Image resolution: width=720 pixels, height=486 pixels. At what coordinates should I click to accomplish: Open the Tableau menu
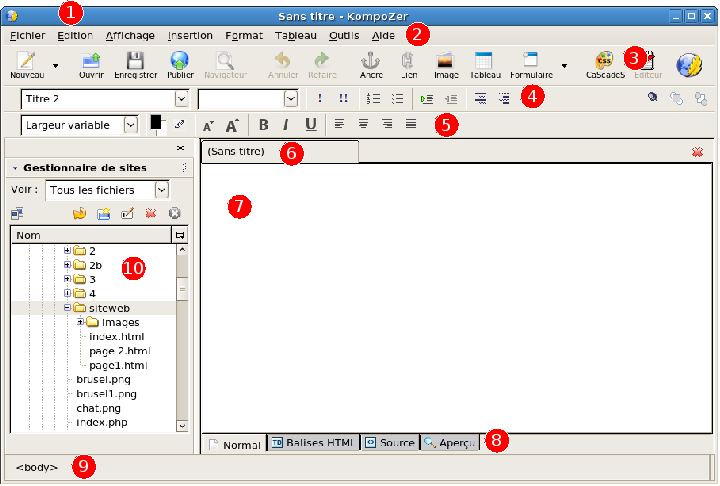pos(296,35)
